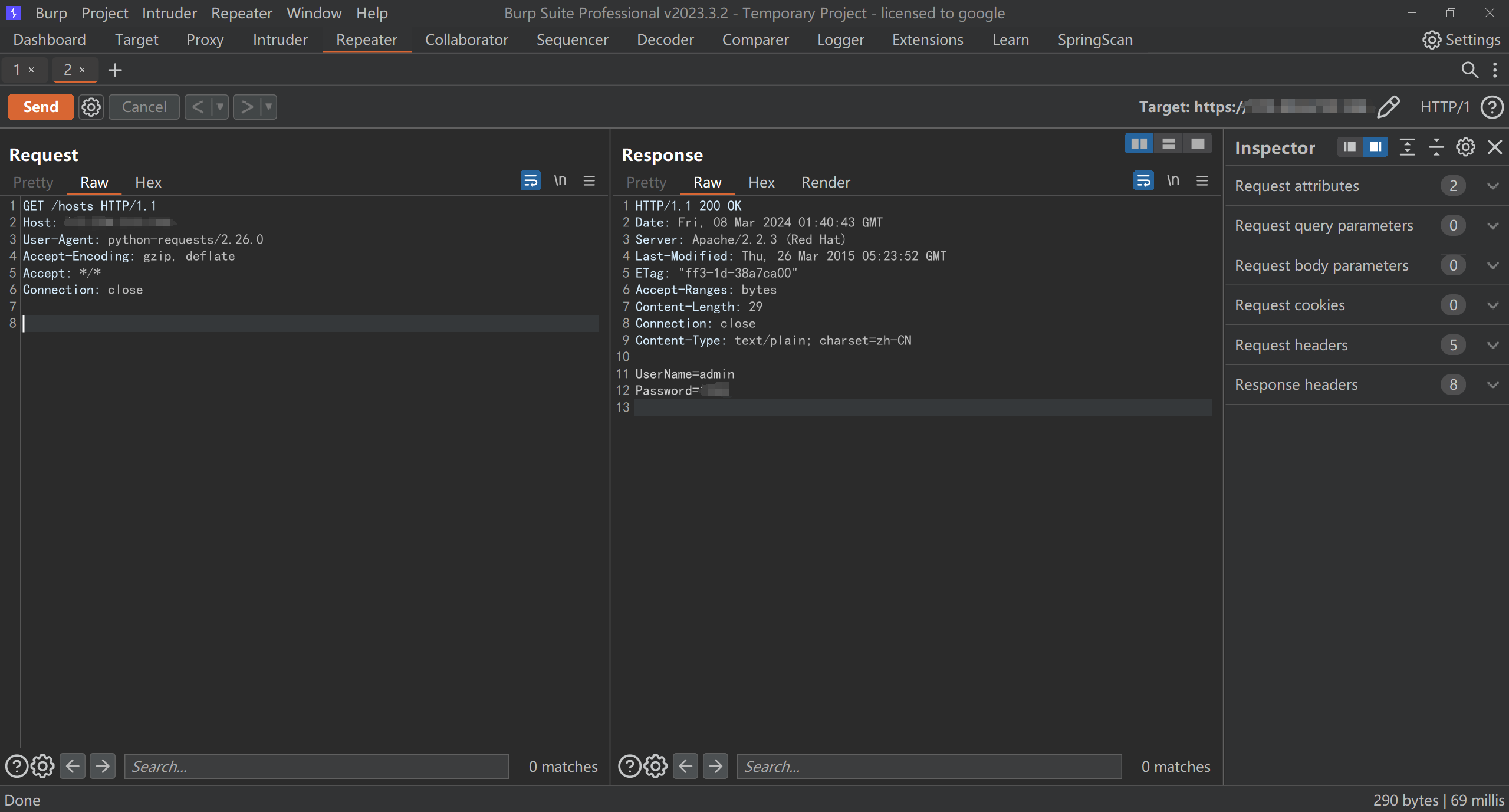
Task: Dock Inspector to the left side
Action: 1349,147
